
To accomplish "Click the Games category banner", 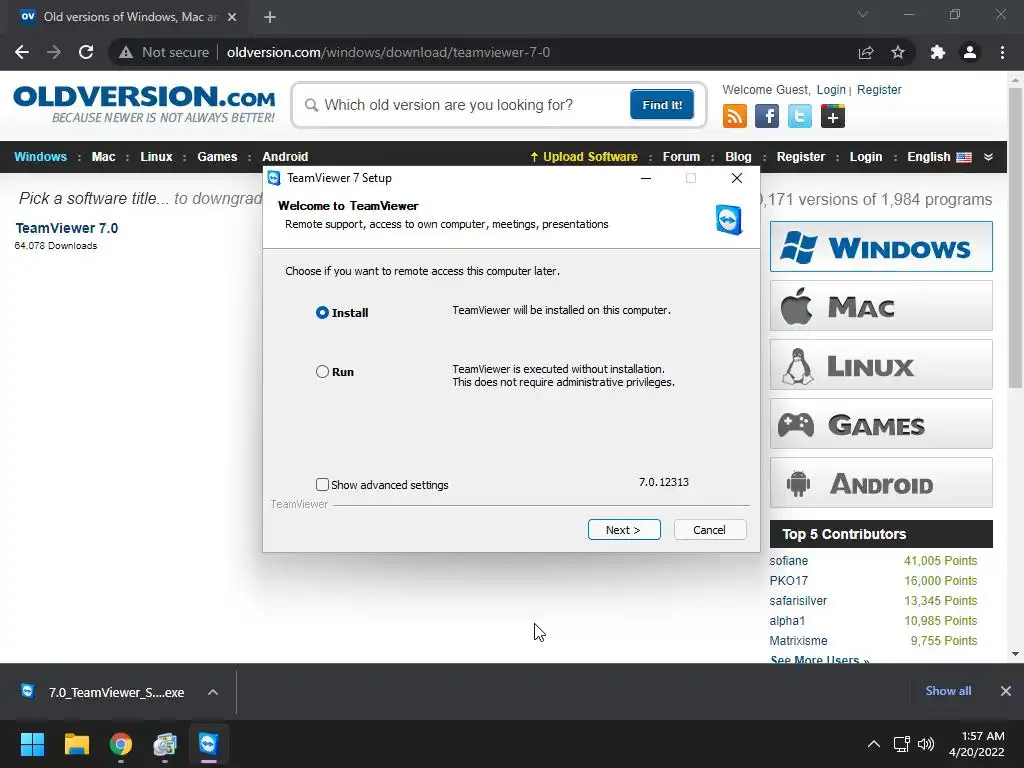I will click(881, 424).
